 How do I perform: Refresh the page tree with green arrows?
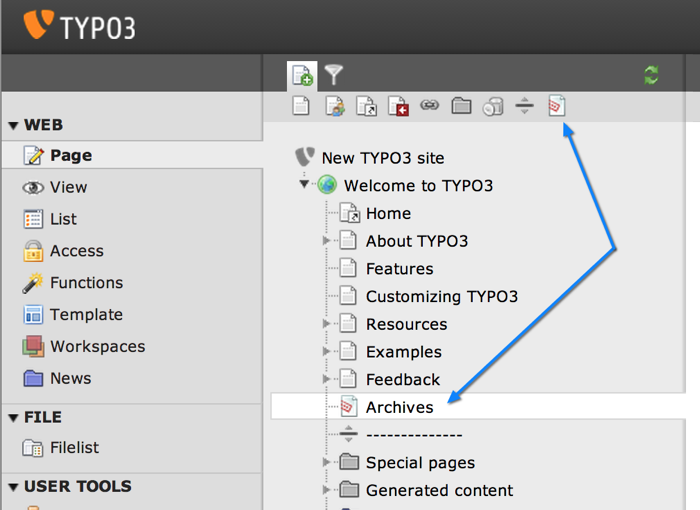(651, 75)
